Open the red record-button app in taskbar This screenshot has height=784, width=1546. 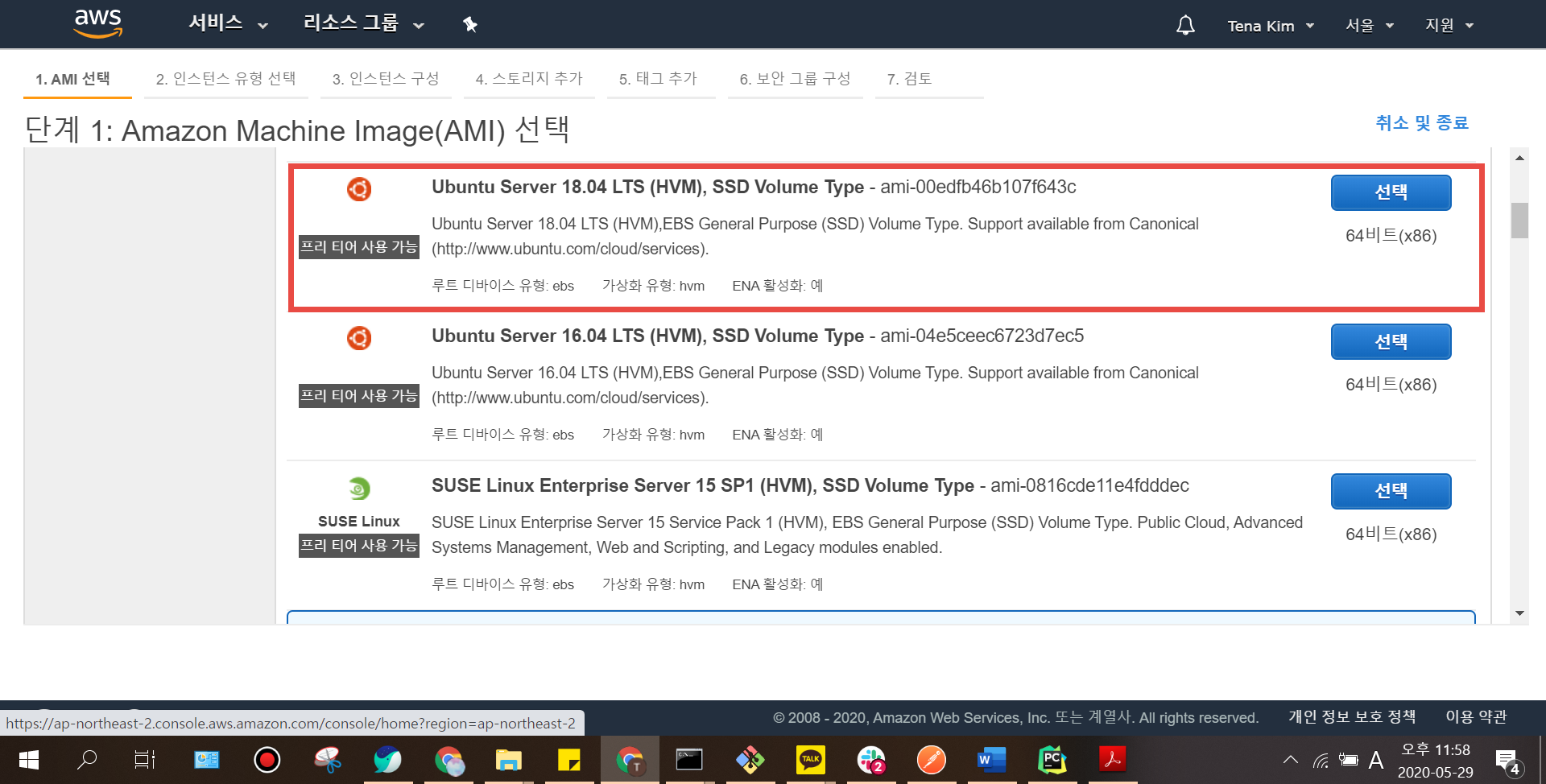pos(267,760)
